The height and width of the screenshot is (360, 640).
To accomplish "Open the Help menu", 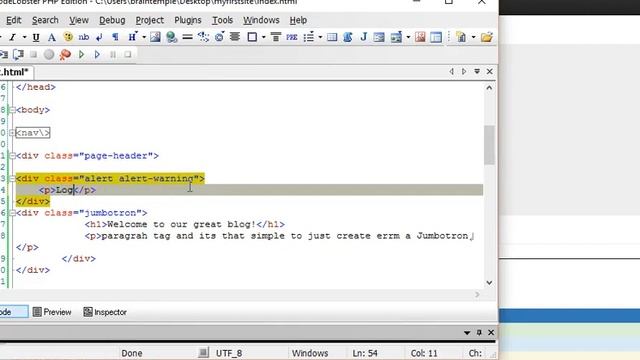I will pos(298,20).
